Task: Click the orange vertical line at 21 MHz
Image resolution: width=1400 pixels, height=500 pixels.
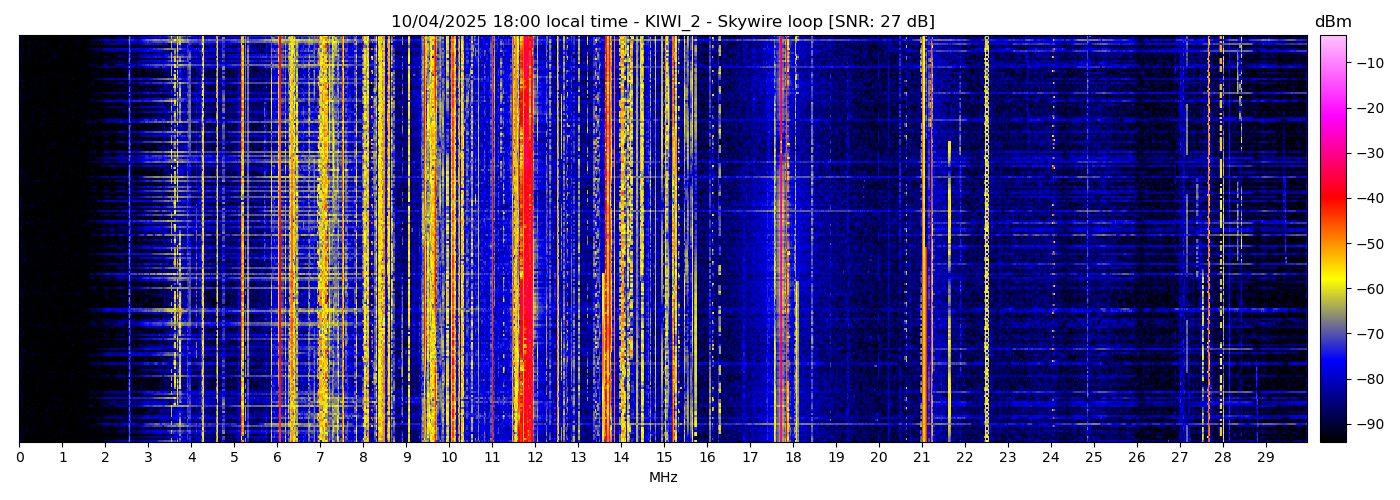Action: [922, 240]
